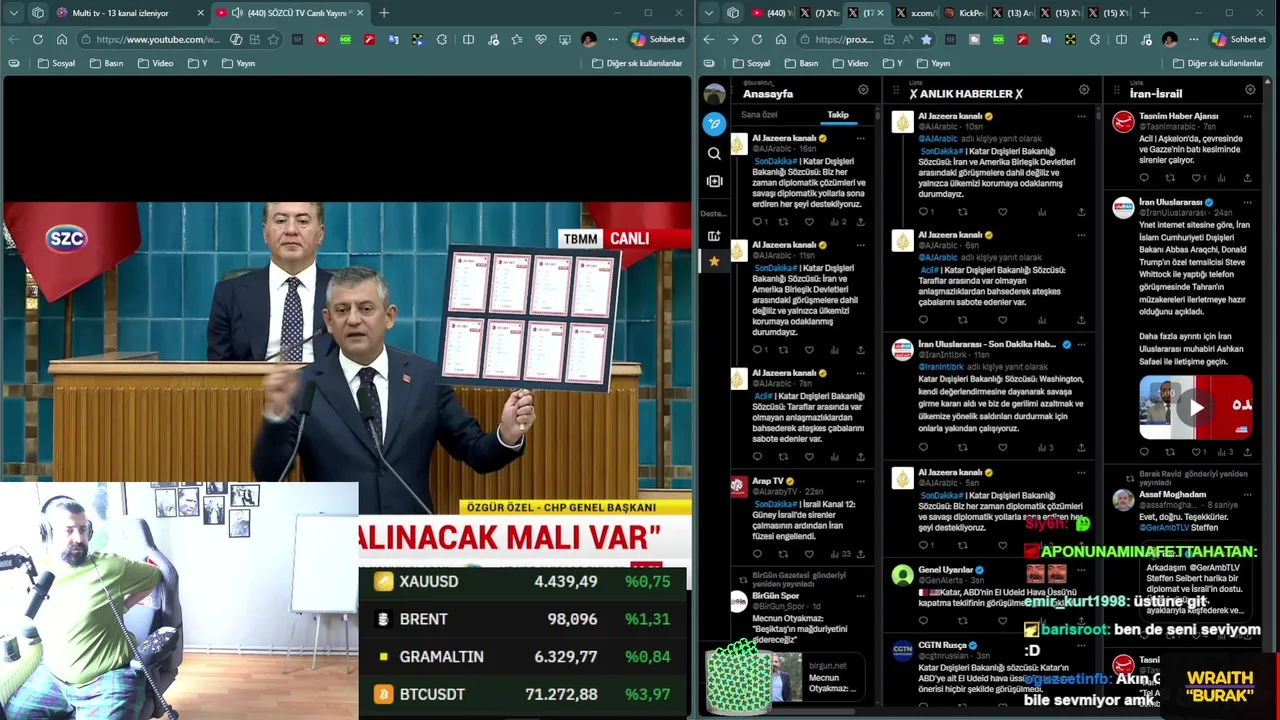Switch to Sana özel tab in Anasayfa
Image resolution: width=1280 pixels, height=720 pixels.
tap(759, 115)
